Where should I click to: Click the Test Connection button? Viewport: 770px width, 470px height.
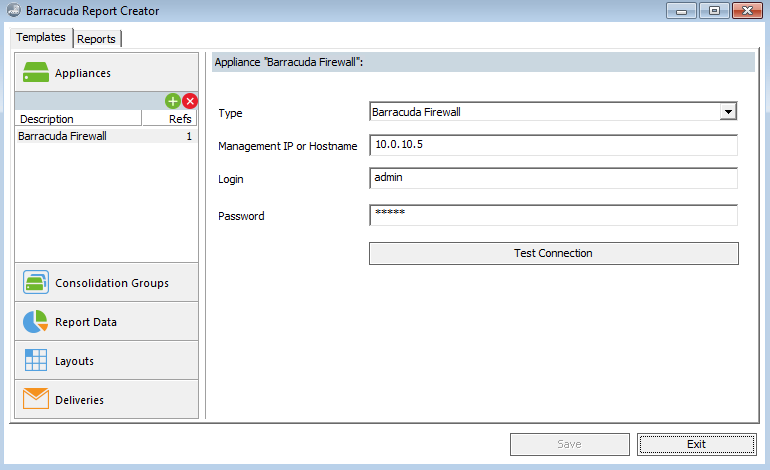point(553,253)
